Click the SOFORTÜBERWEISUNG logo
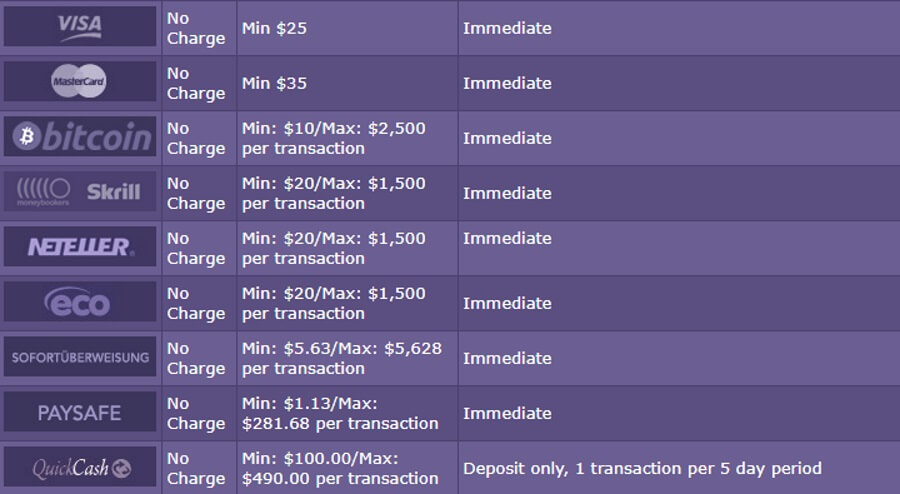 coord(80,357)
